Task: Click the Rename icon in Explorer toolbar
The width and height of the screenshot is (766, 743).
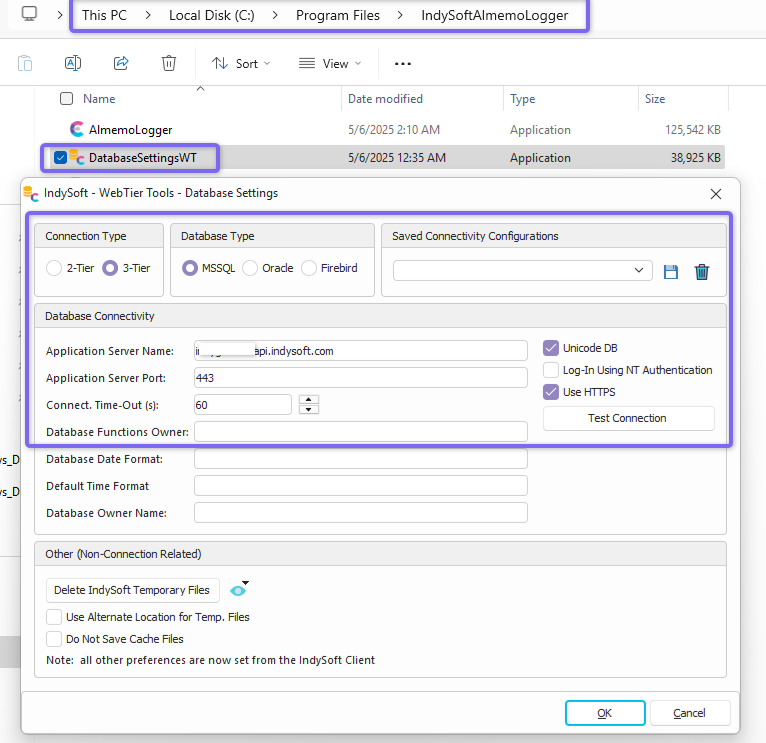Action: click(73, 63)
